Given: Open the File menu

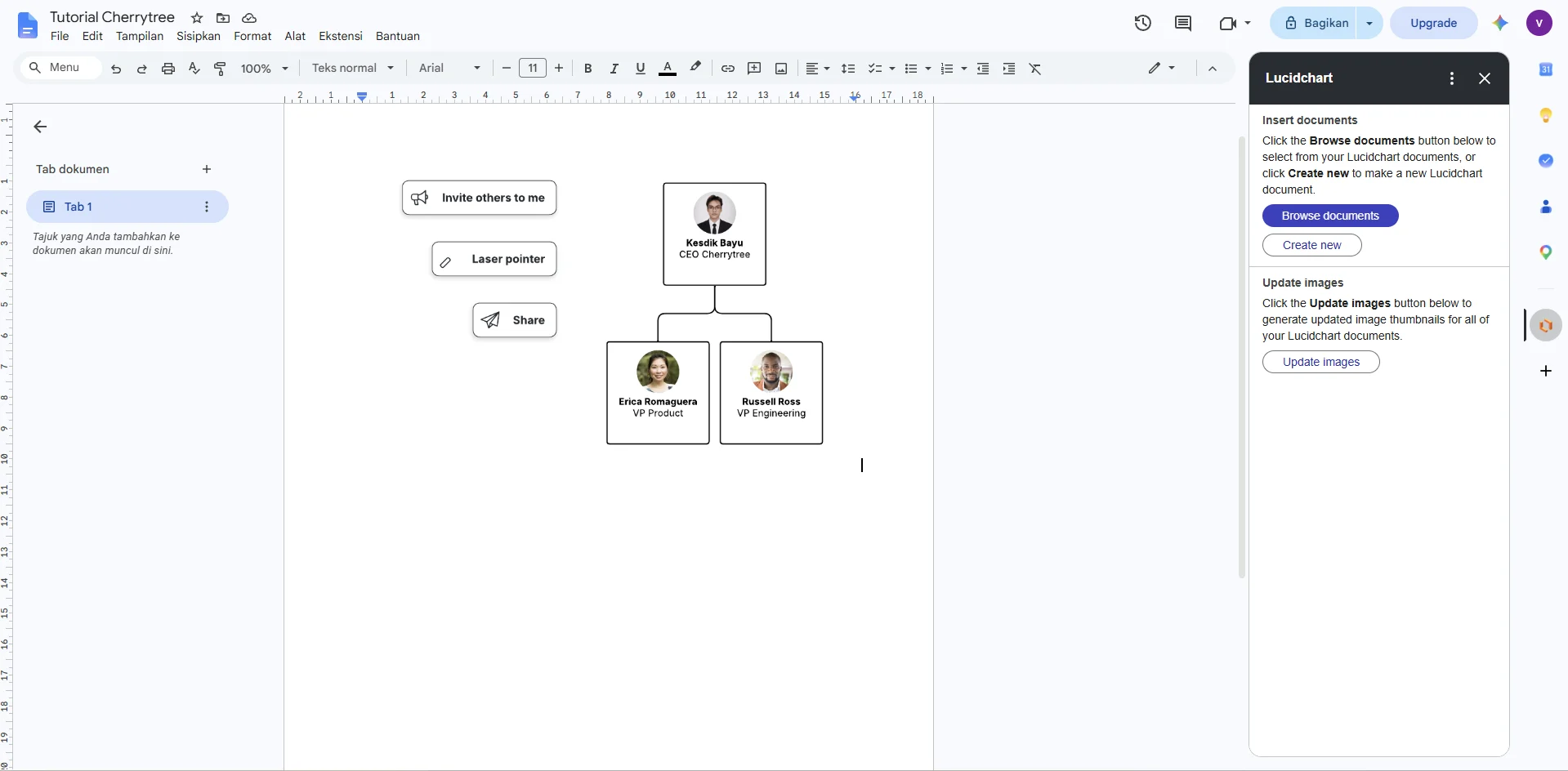Looking at the screenshot, I should click(60, 36).
